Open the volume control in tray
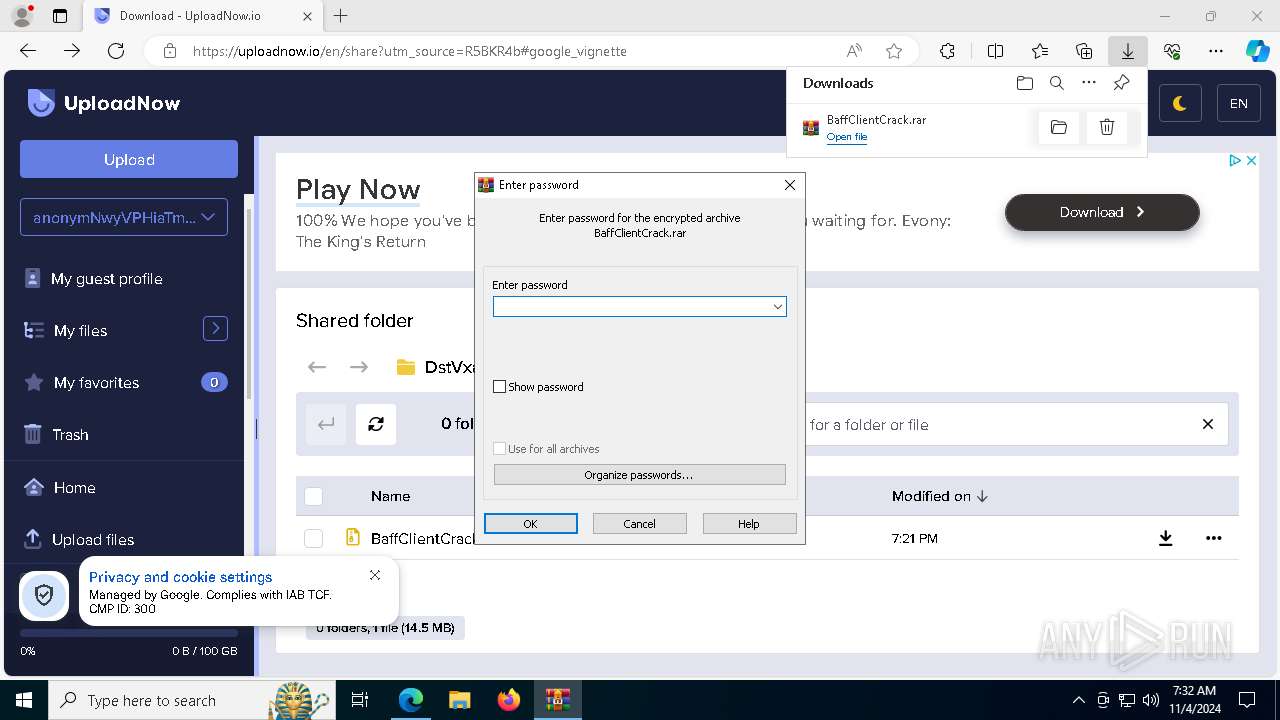The width and height of the screenshot is (1280, 720). click(1151, 700)
